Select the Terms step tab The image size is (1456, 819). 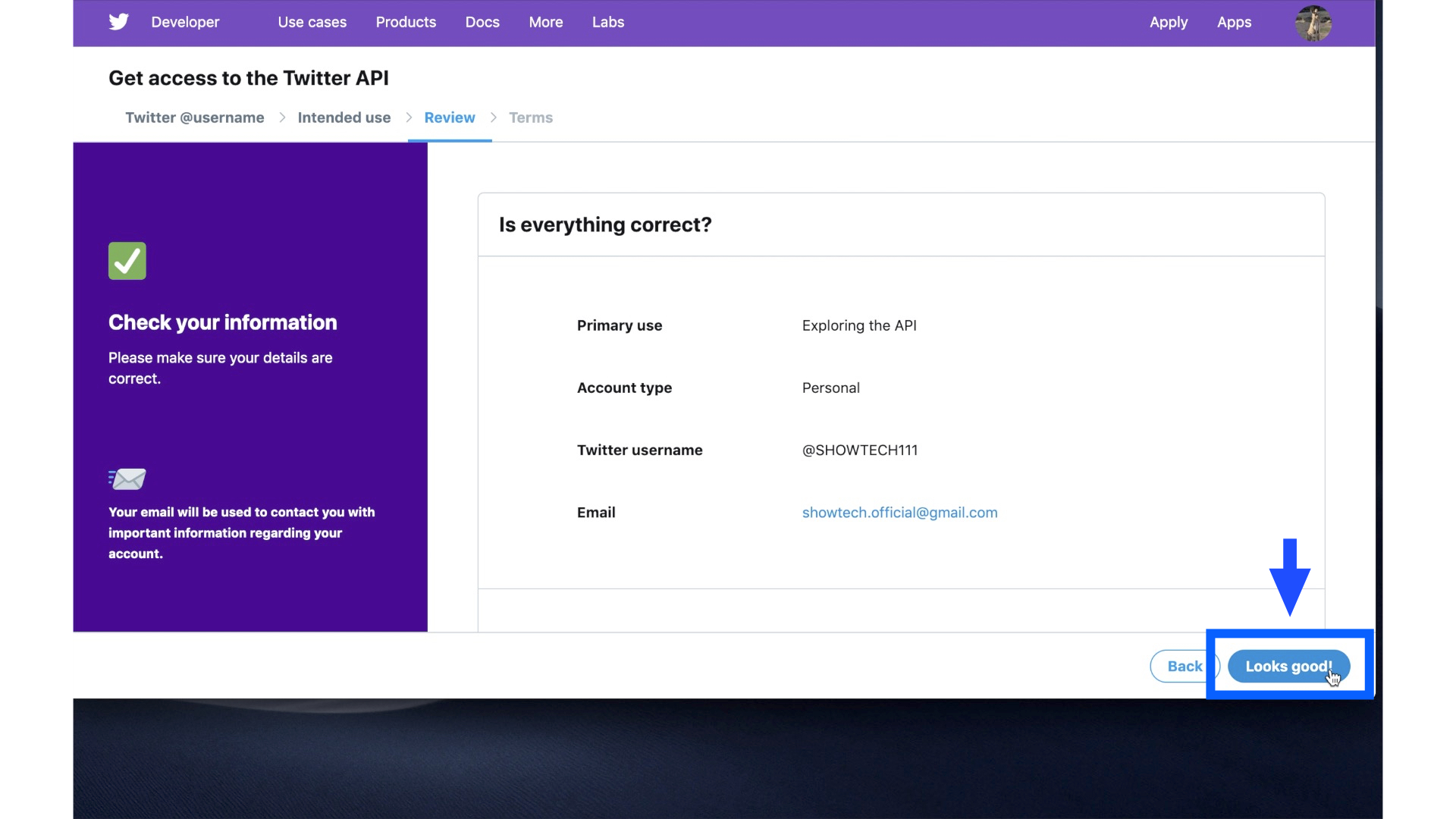click(x=531, y=118)
